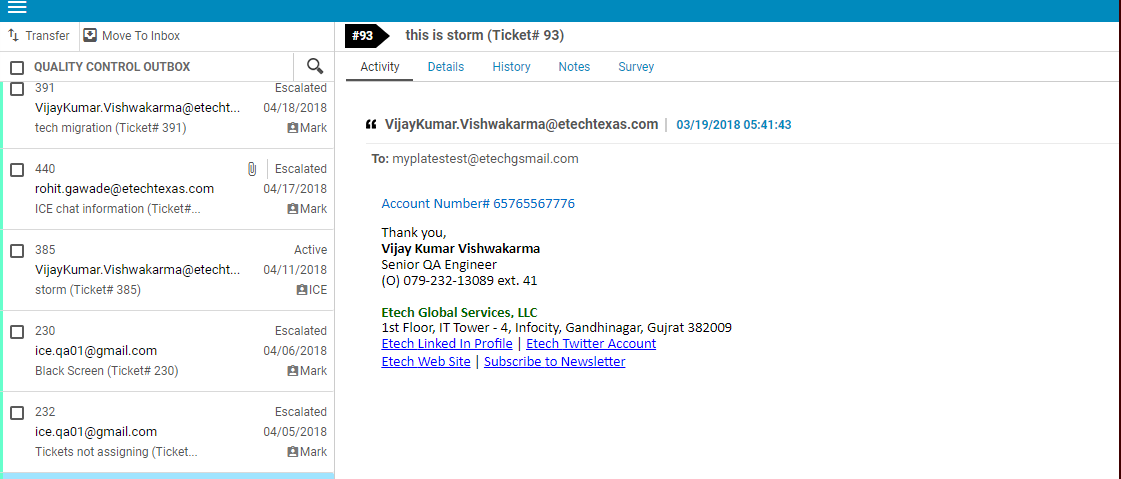Switch to the Details tab

[445, 66]
